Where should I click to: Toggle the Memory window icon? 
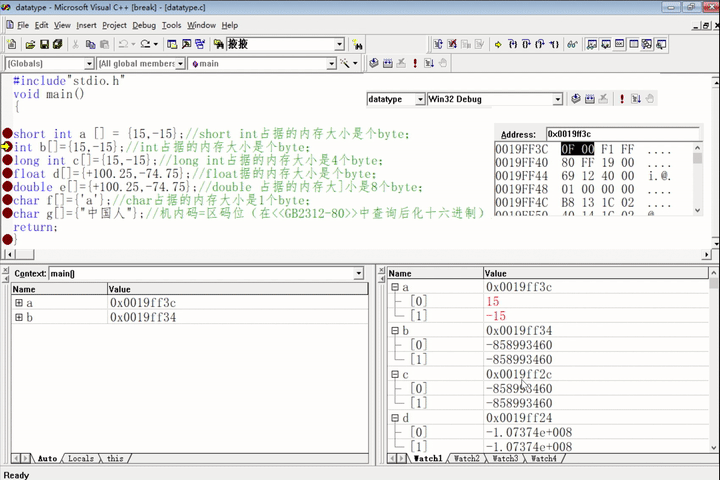click(x=633, y=44)
